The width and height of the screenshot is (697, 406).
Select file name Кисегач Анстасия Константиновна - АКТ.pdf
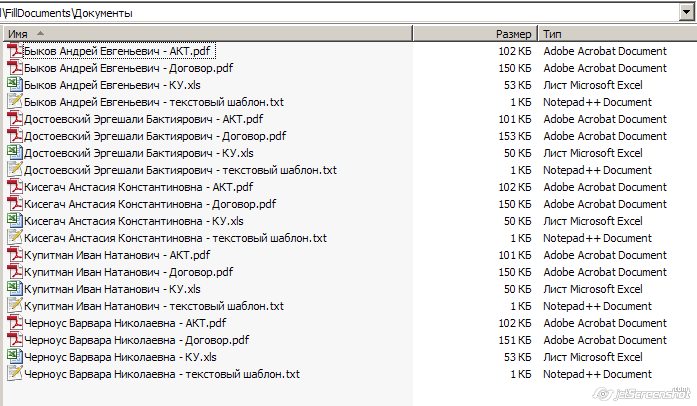[x=139, y=187]
